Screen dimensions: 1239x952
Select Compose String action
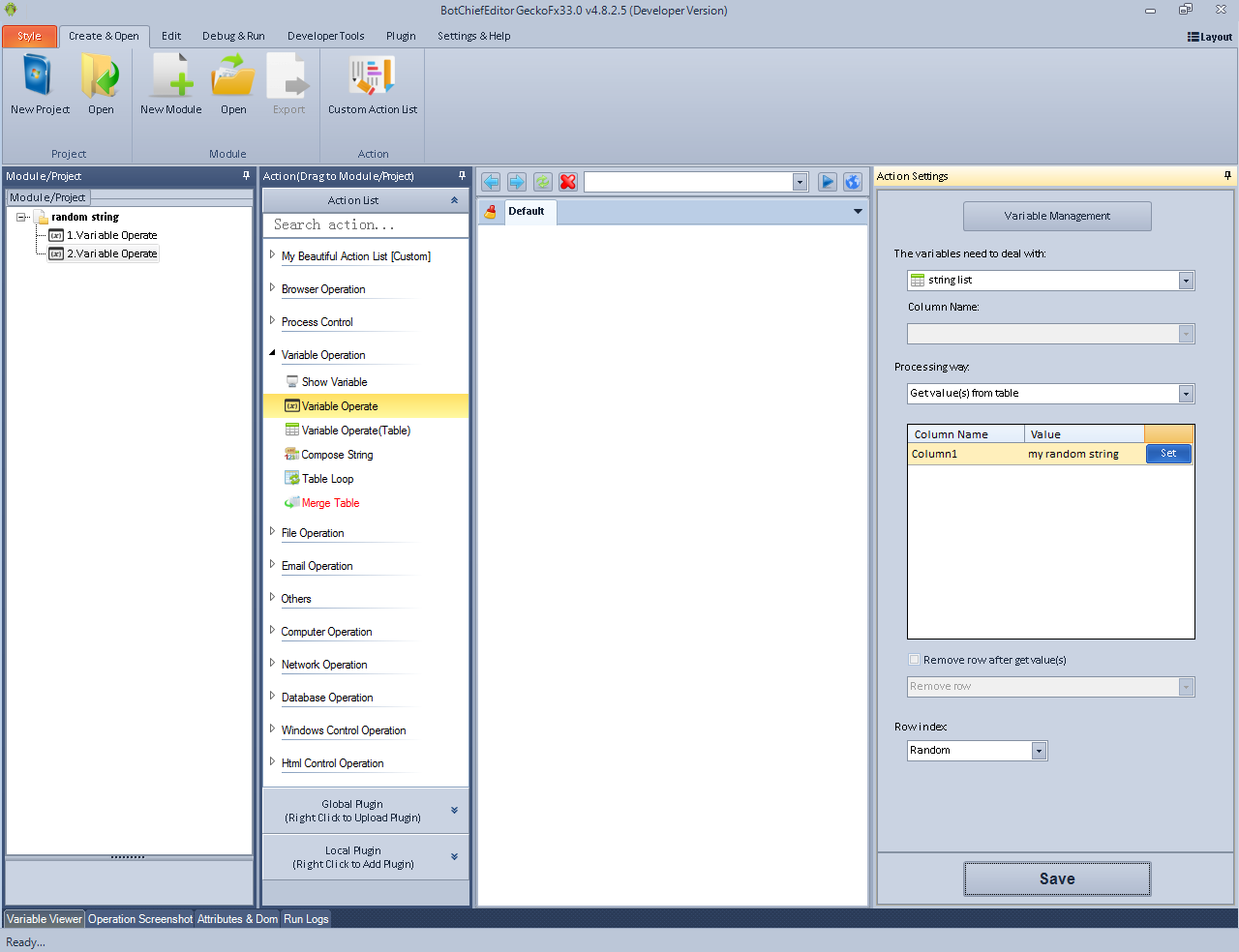337,455
